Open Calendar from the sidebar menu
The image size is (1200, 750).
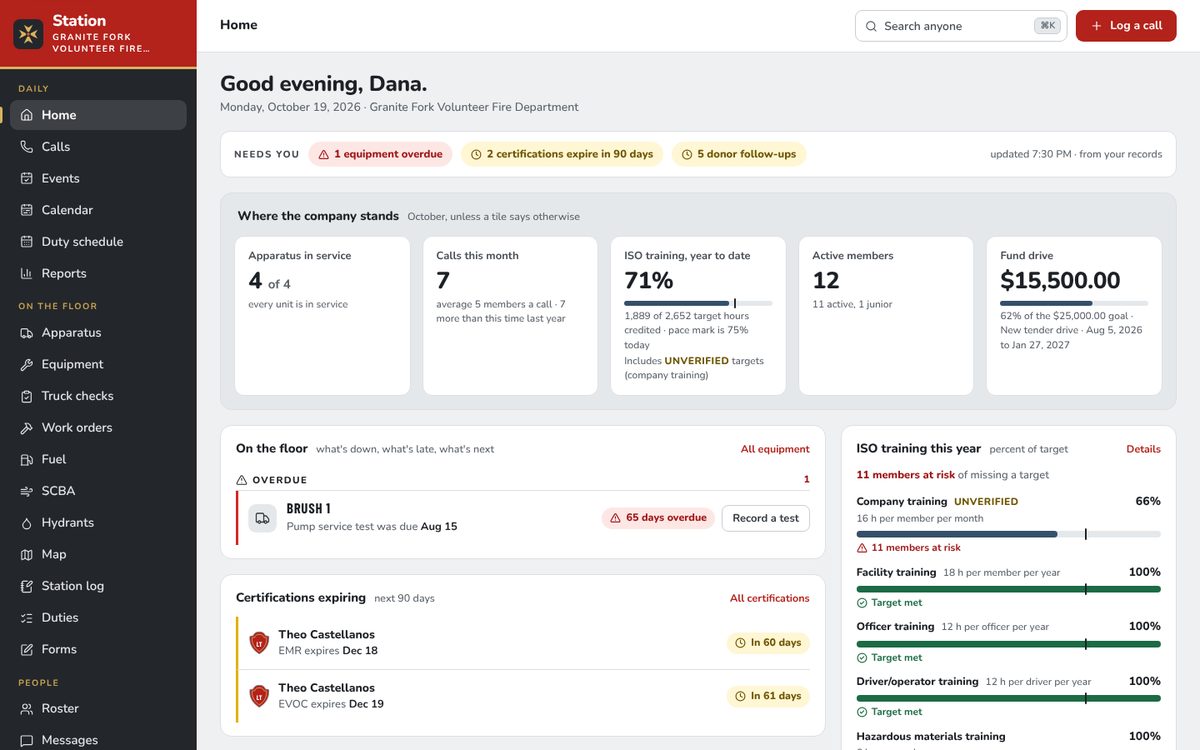pos(98,210)
